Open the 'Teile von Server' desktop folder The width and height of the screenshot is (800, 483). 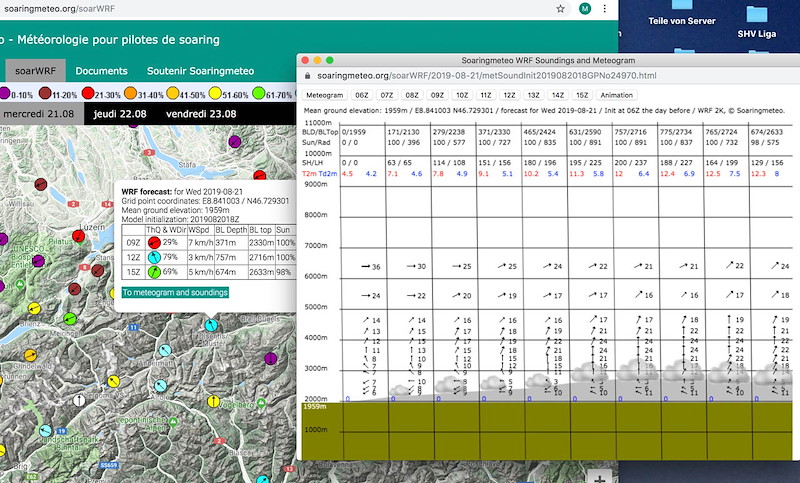(682, 13)
